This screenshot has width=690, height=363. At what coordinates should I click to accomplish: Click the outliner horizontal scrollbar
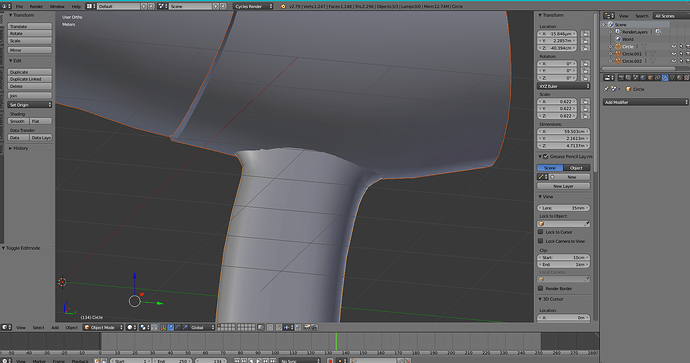[639, 68]
